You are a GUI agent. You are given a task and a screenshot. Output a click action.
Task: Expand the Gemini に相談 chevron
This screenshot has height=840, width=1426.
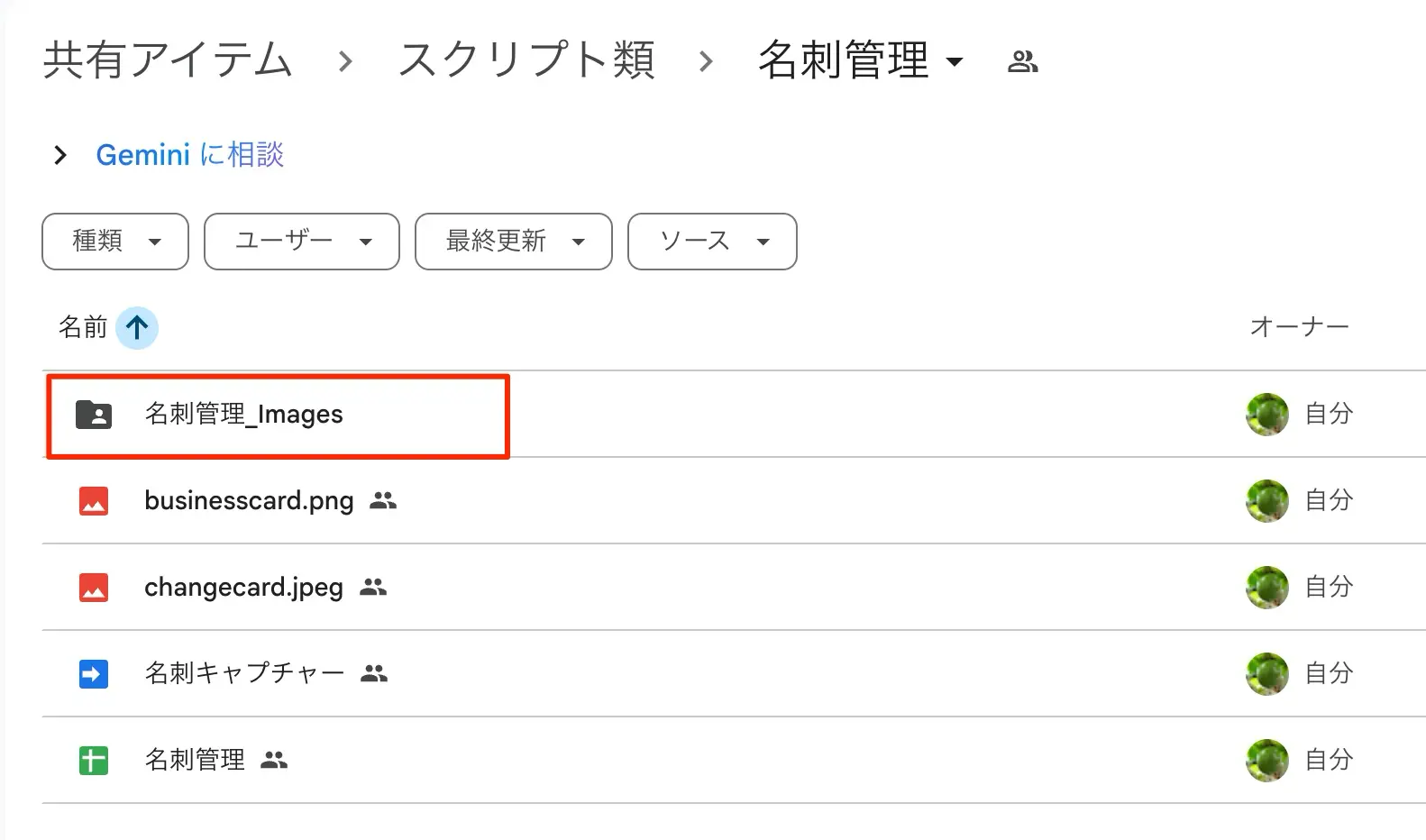pyautogui.click(x=60, y=155)
